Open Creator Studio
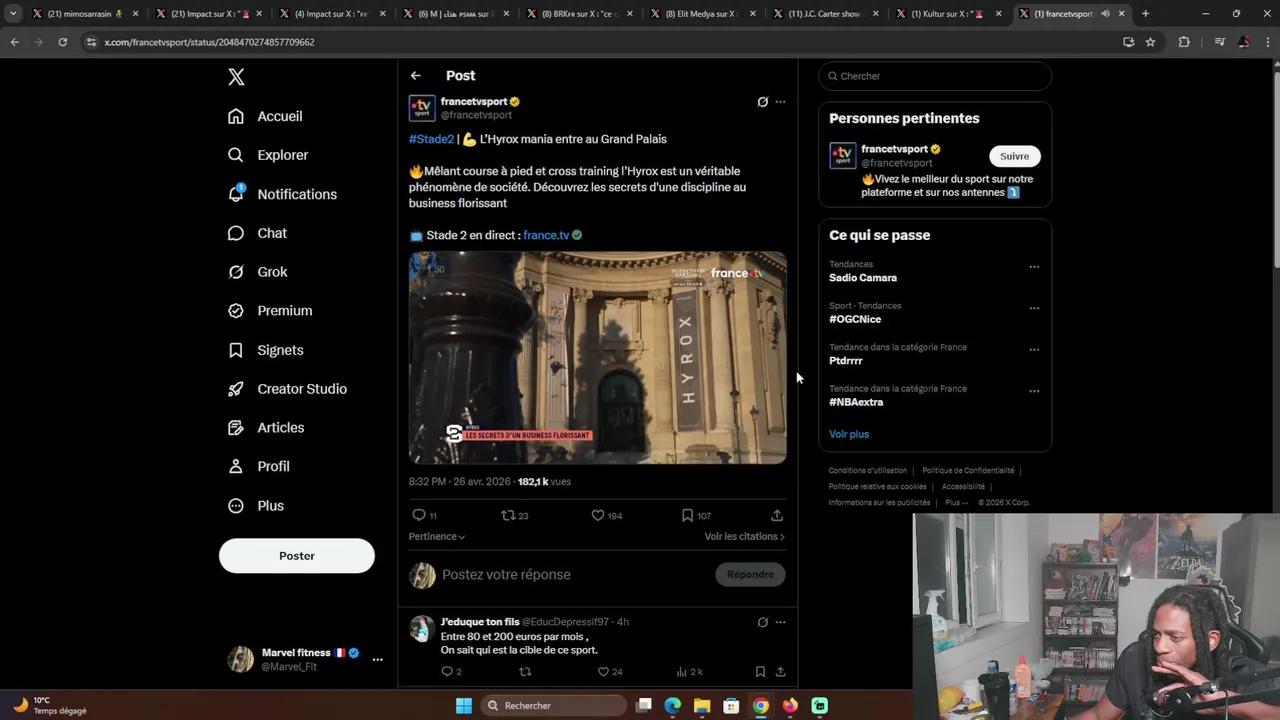The height and width of the screenshot is (720, 1280). pos(287,389)
